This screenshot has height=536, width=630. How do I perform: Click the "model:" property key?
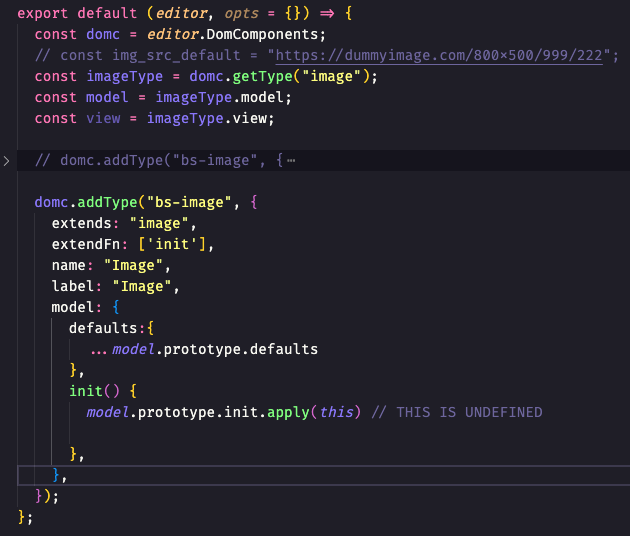click(76, 307)
